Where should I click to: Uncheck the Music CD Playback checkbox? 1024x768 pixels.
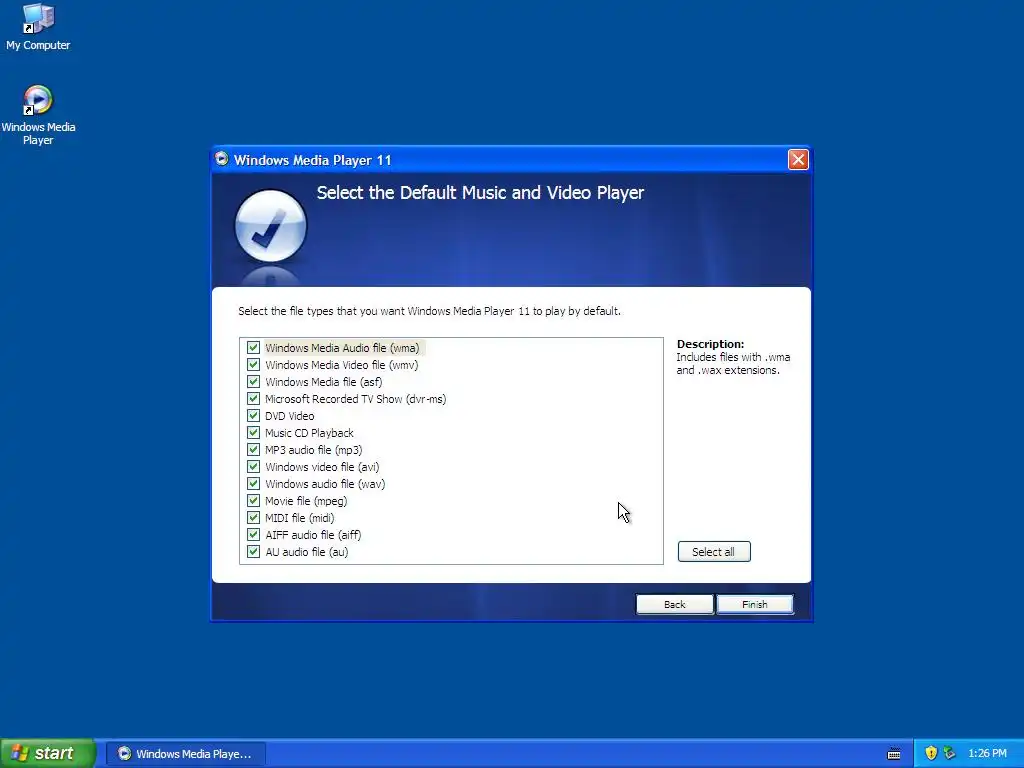coord(253,432)
